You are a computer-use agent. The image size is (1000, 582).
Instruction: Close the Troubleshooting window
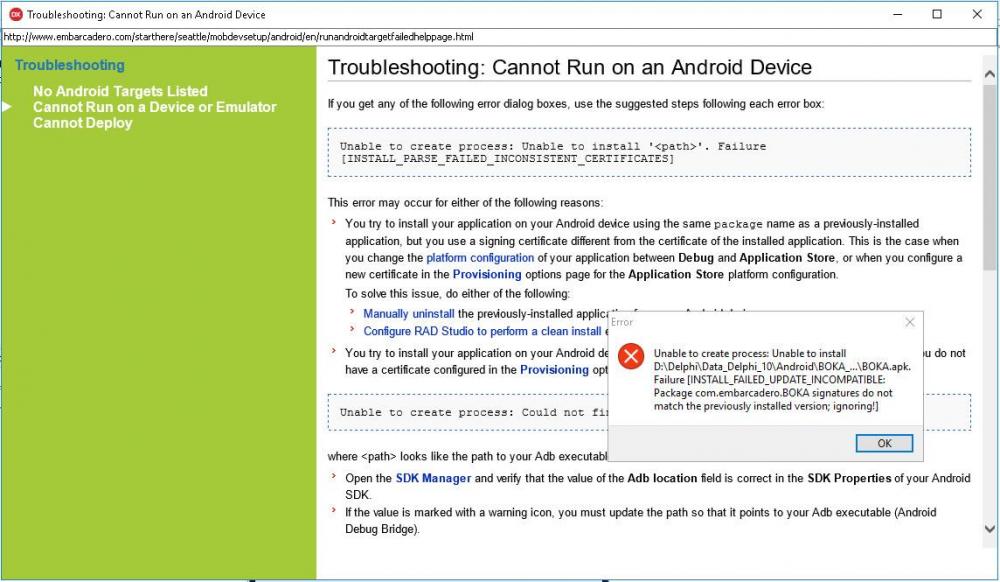tap(977, 14)
